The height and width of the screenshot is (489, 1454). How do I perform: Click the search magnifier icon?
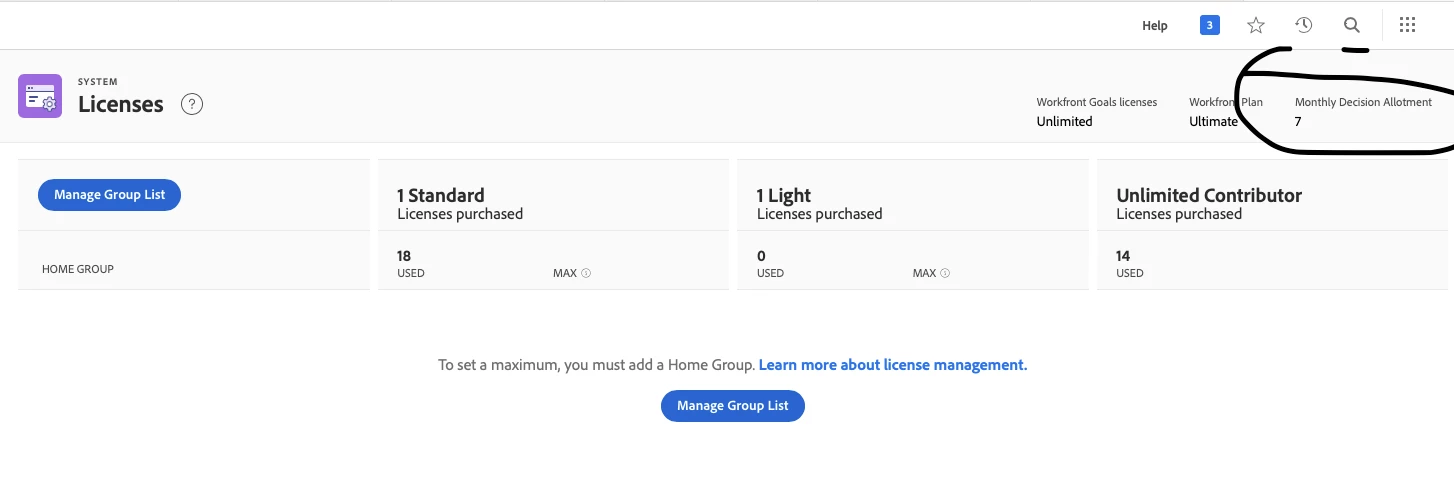click(1351, 25)
